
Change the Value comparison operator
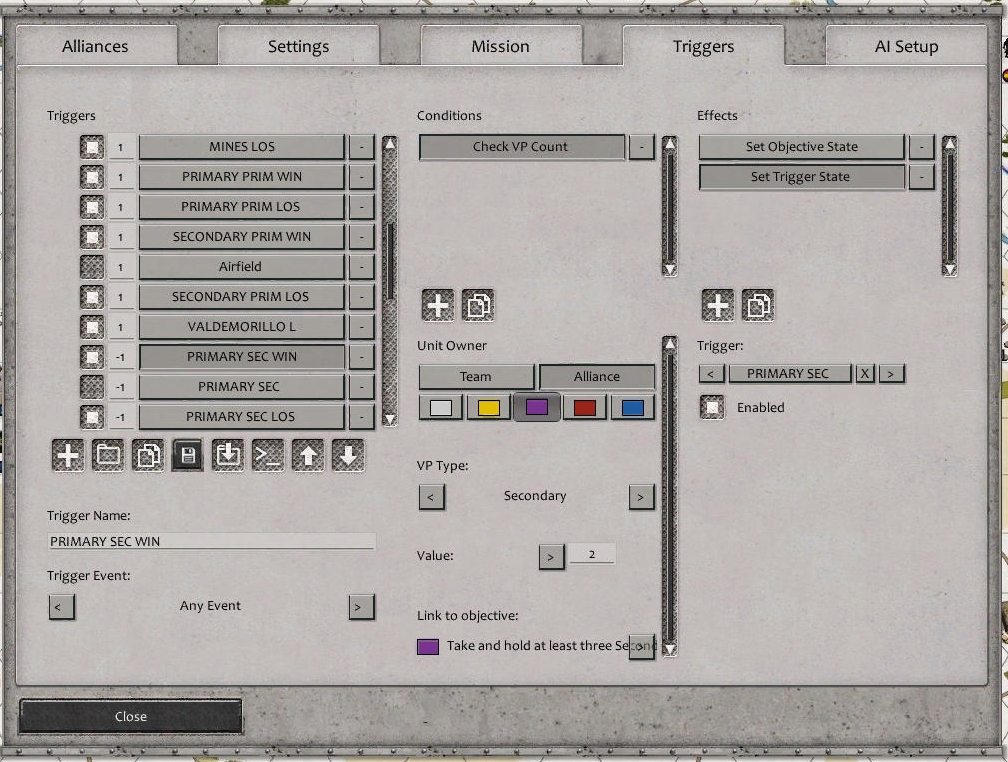click(x=552, y=557)
